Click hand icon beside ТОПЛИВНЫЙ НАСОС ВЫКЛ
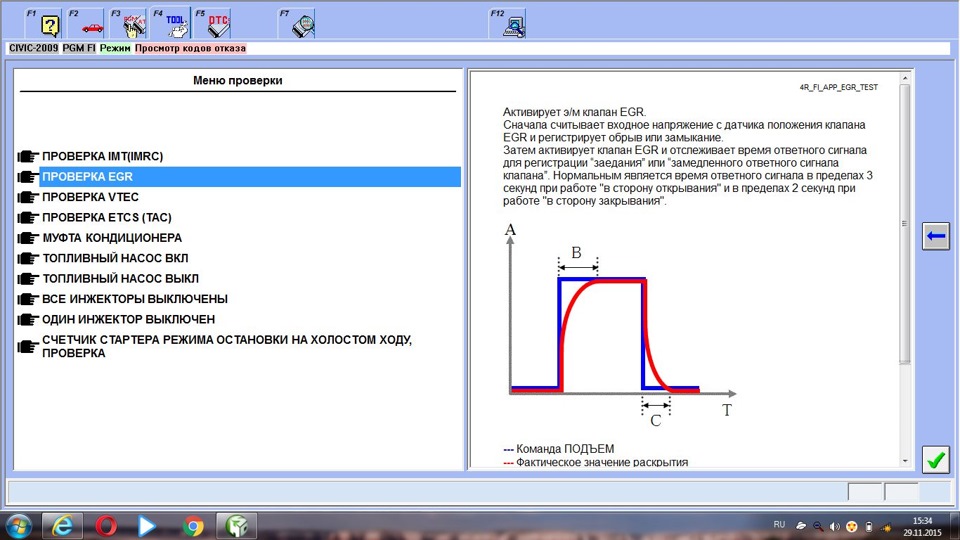960x540 pixels. pos(28,279)
